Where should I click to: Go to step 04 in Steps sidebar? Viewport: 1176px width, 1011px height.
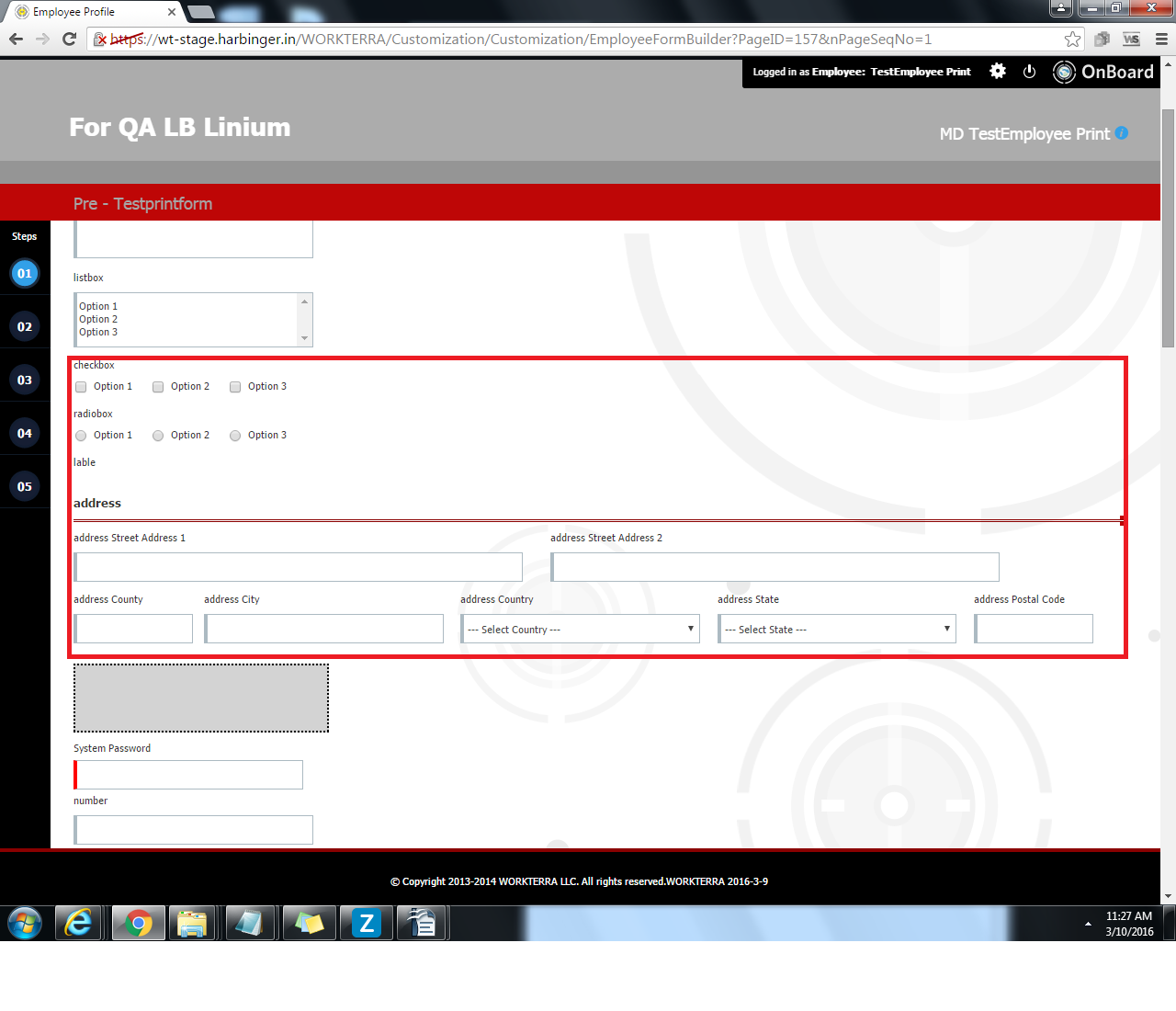25,433
